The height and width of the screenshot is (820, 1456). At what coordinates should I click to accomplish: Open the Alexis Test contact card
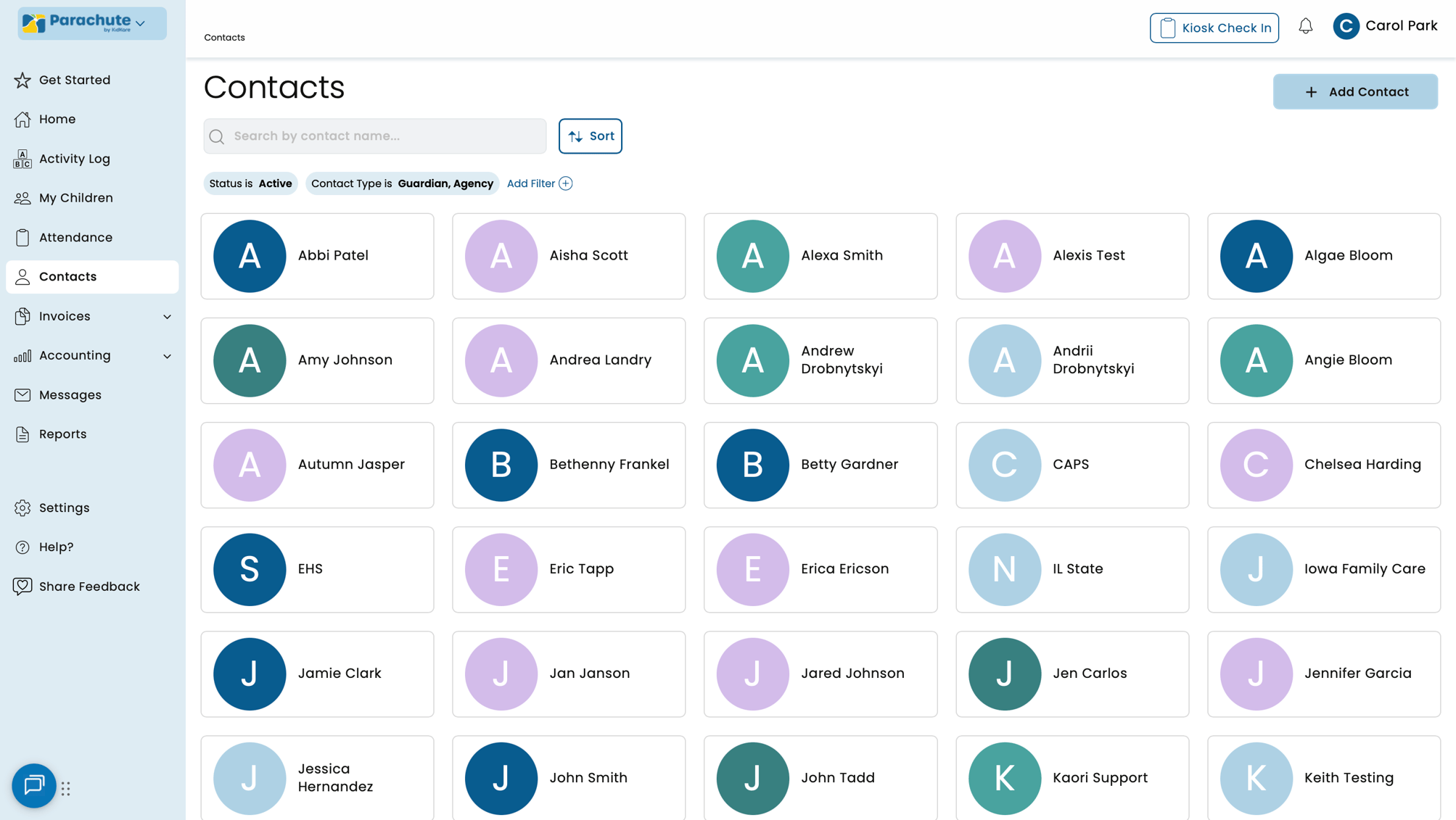pos(1072,256)
